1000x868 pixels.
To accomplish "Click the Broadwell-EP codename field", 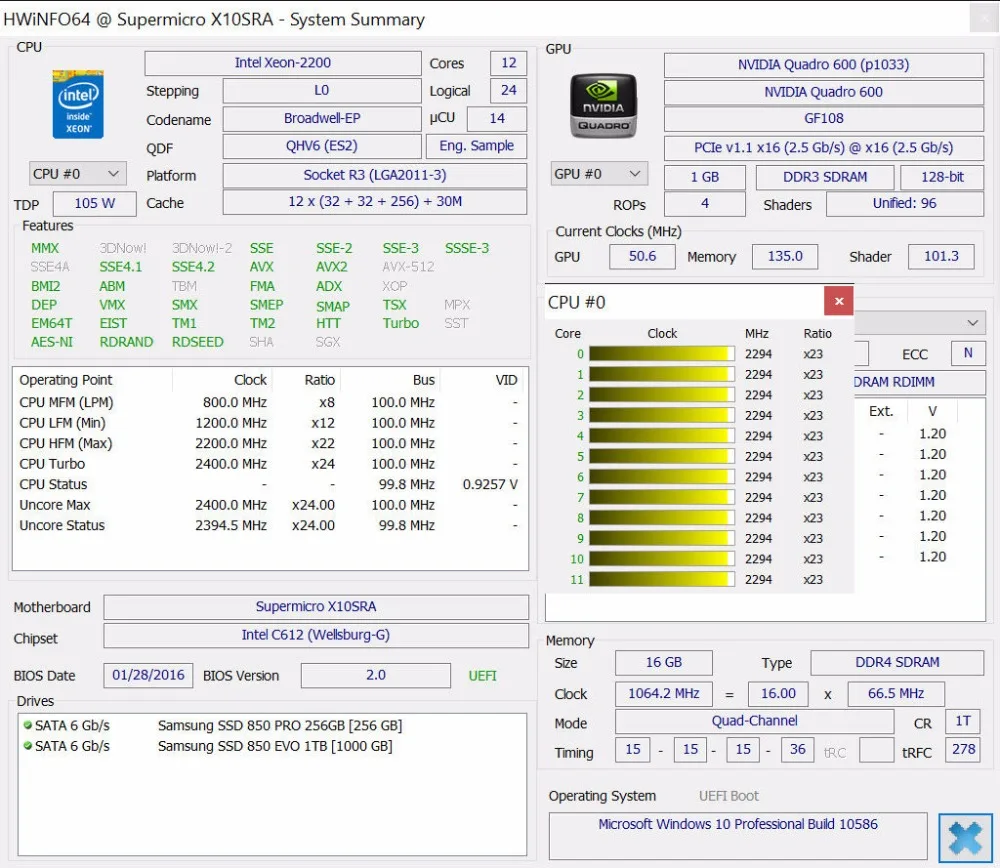I will point(321,119).
